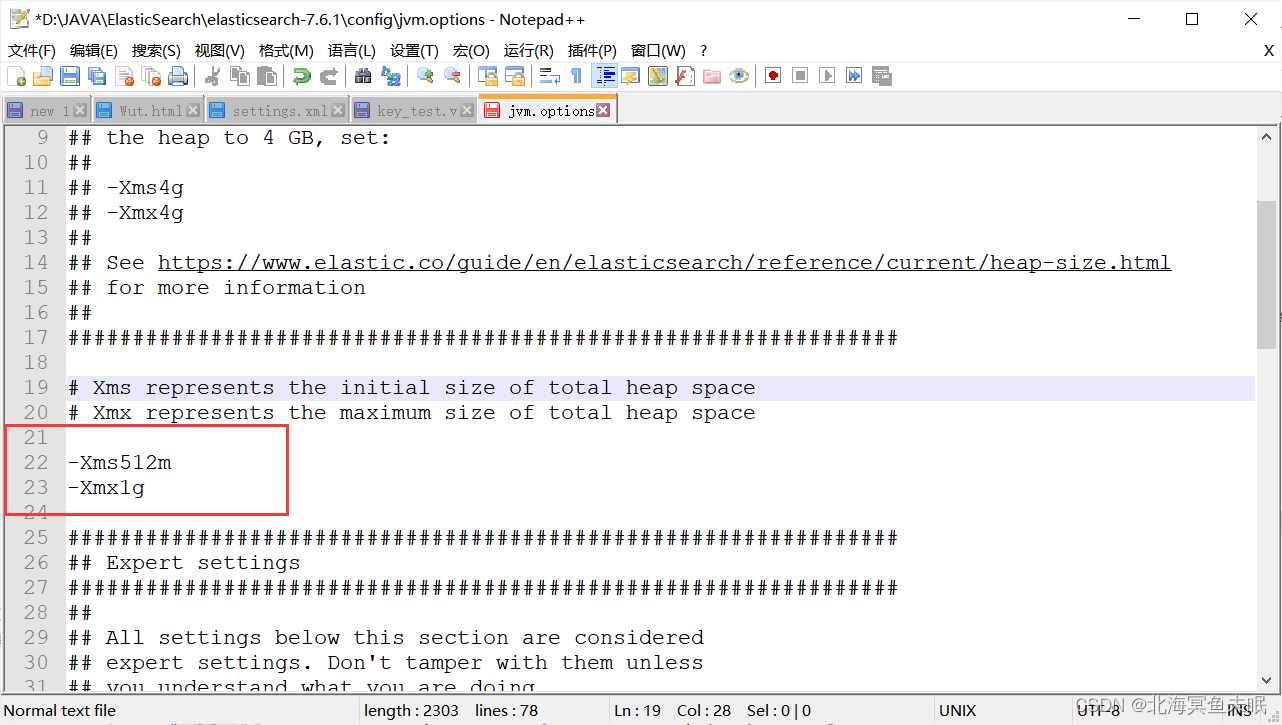Open the 宏(O) menu

471,50
